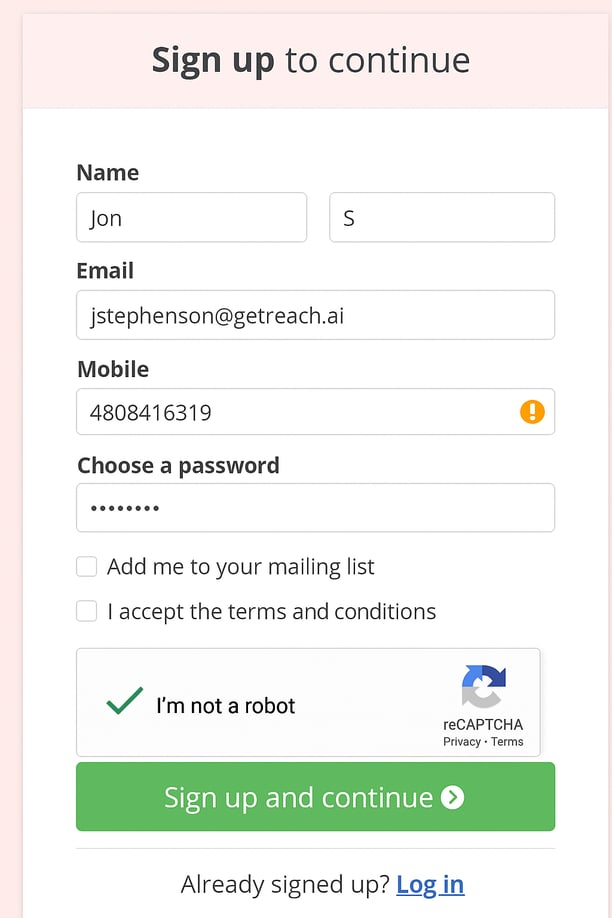Screen dimensions: 612x918
Task: Click the 'Choose a password' label
Action: [x=178, y=465]
